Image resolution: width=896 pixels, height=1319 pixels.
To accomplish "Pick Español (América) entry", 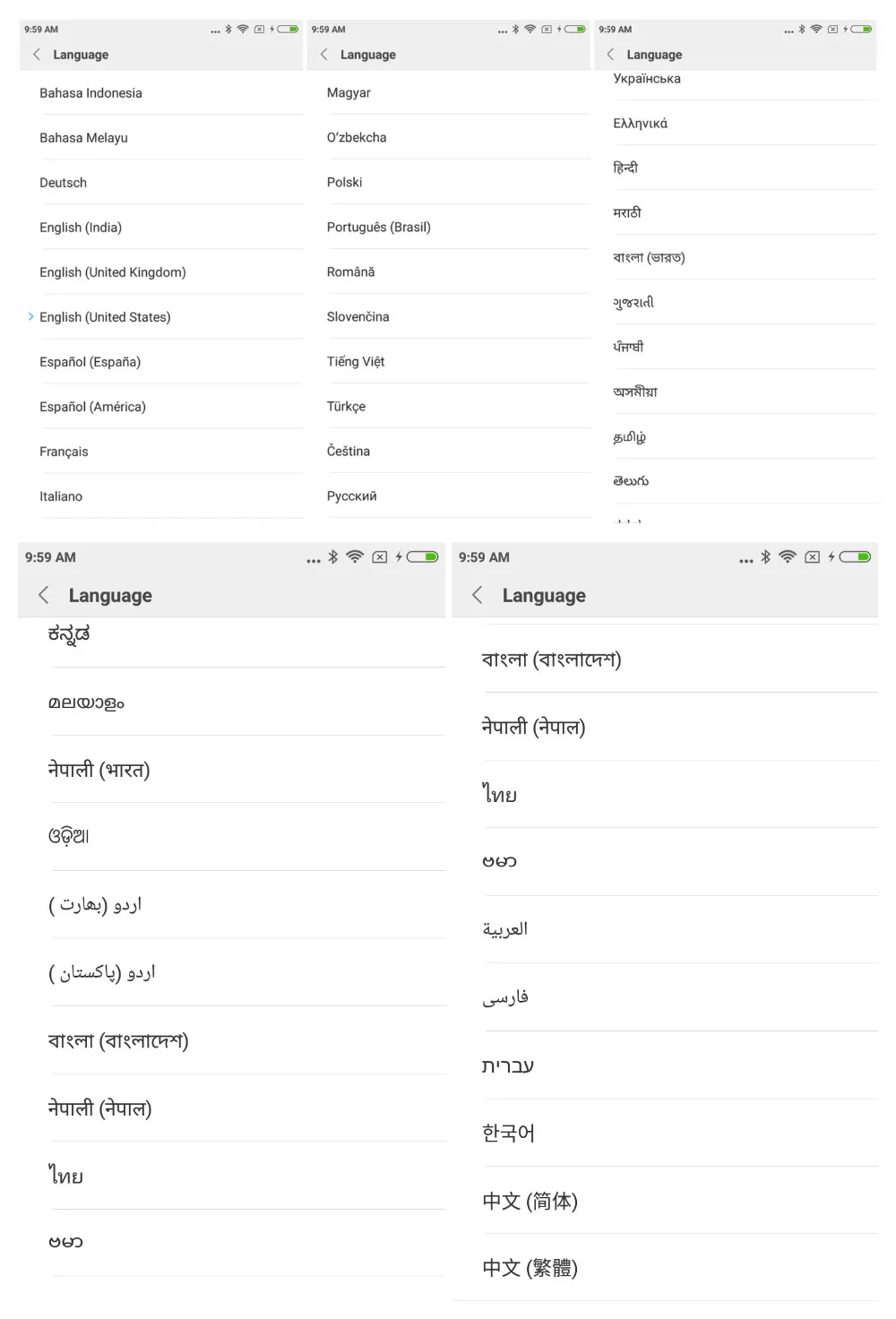I will point(161,407).
